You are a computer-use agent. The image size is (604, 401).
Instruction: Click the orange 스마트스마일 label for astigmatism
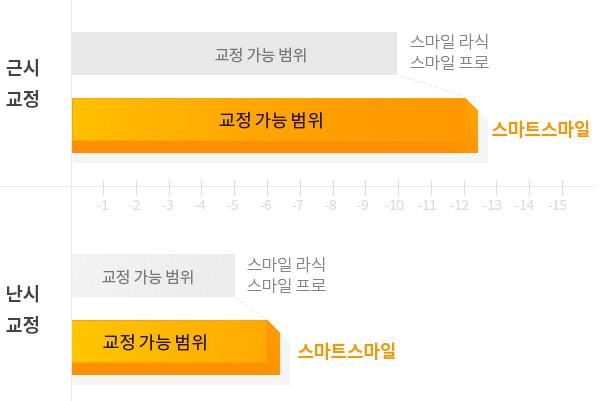tap(346, 351)
